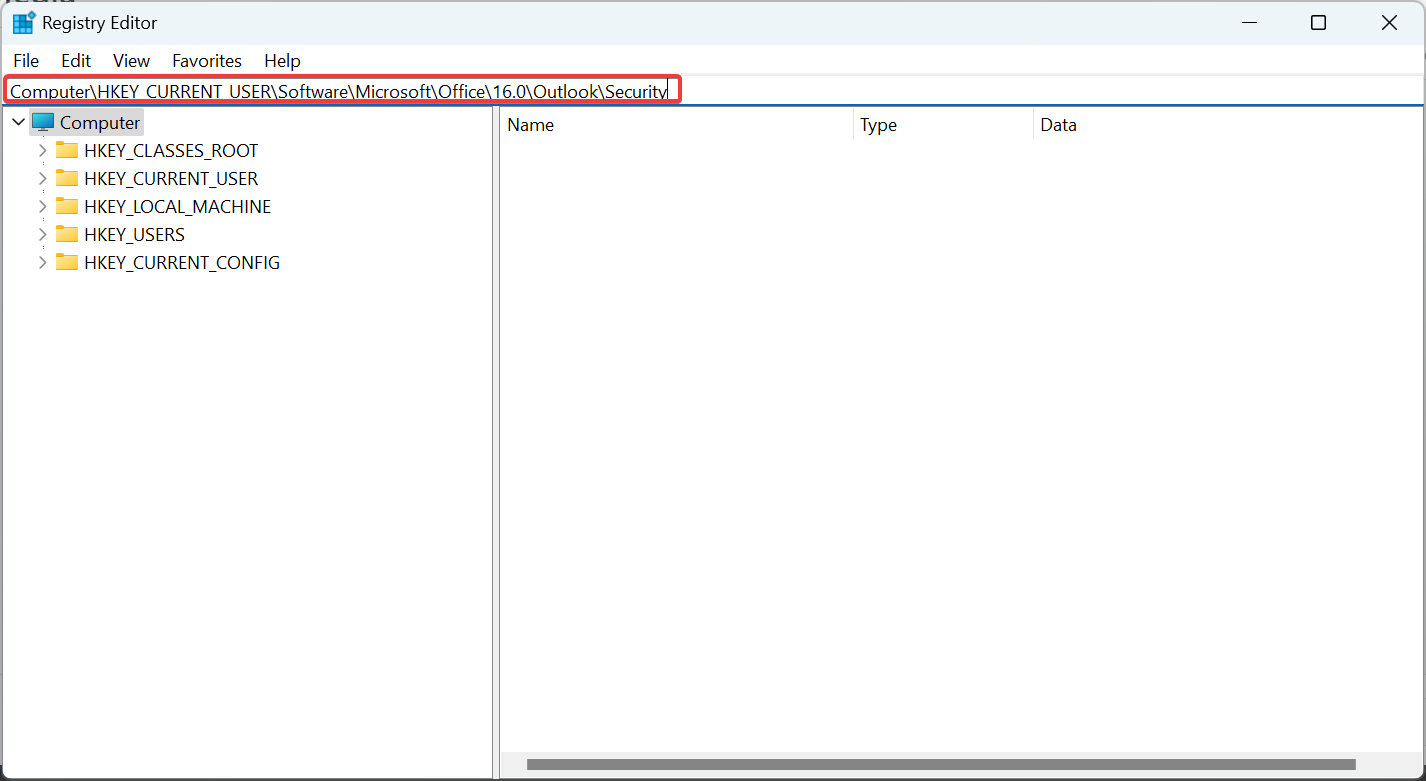
Task: Expand the HKEY_CLASSES_ROOT hive
Action: click(x=42, y=151)
